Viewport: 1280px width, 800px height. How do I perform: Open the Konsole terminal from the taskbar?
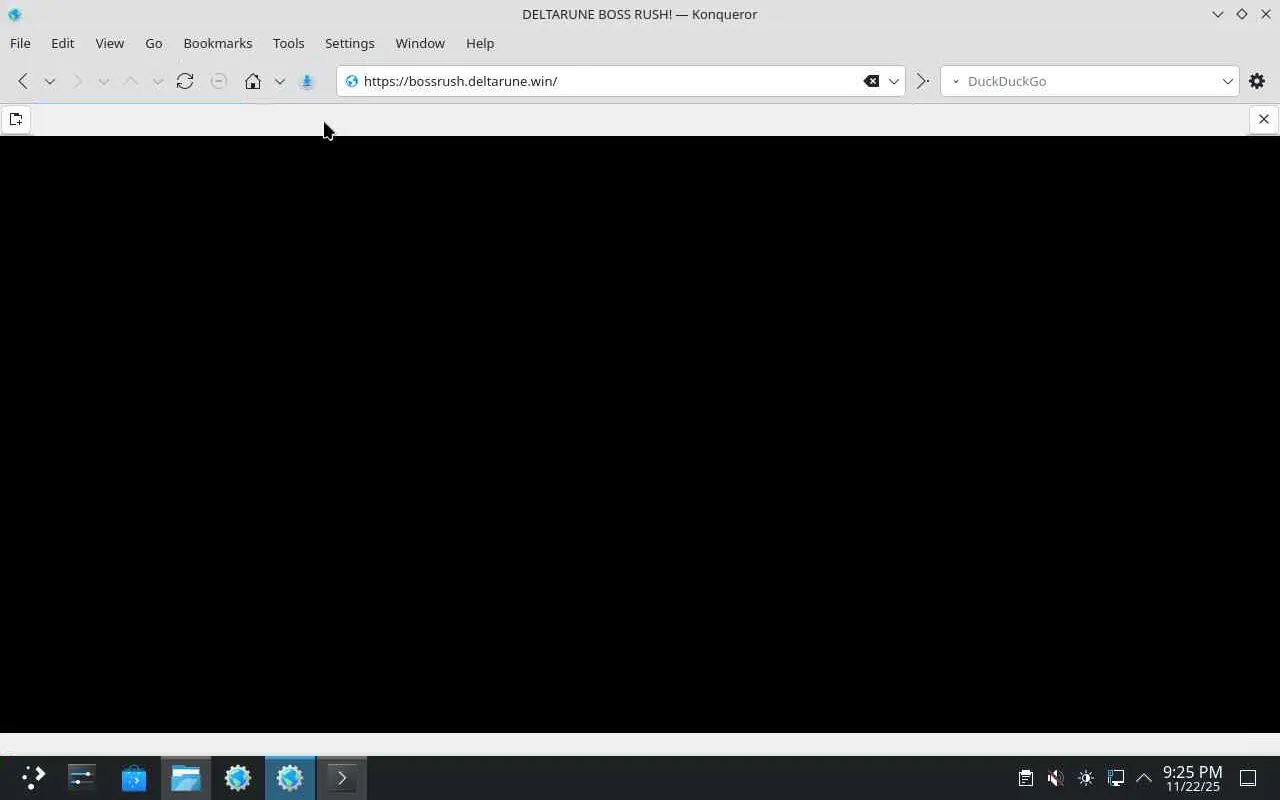[x=342, y=778]
